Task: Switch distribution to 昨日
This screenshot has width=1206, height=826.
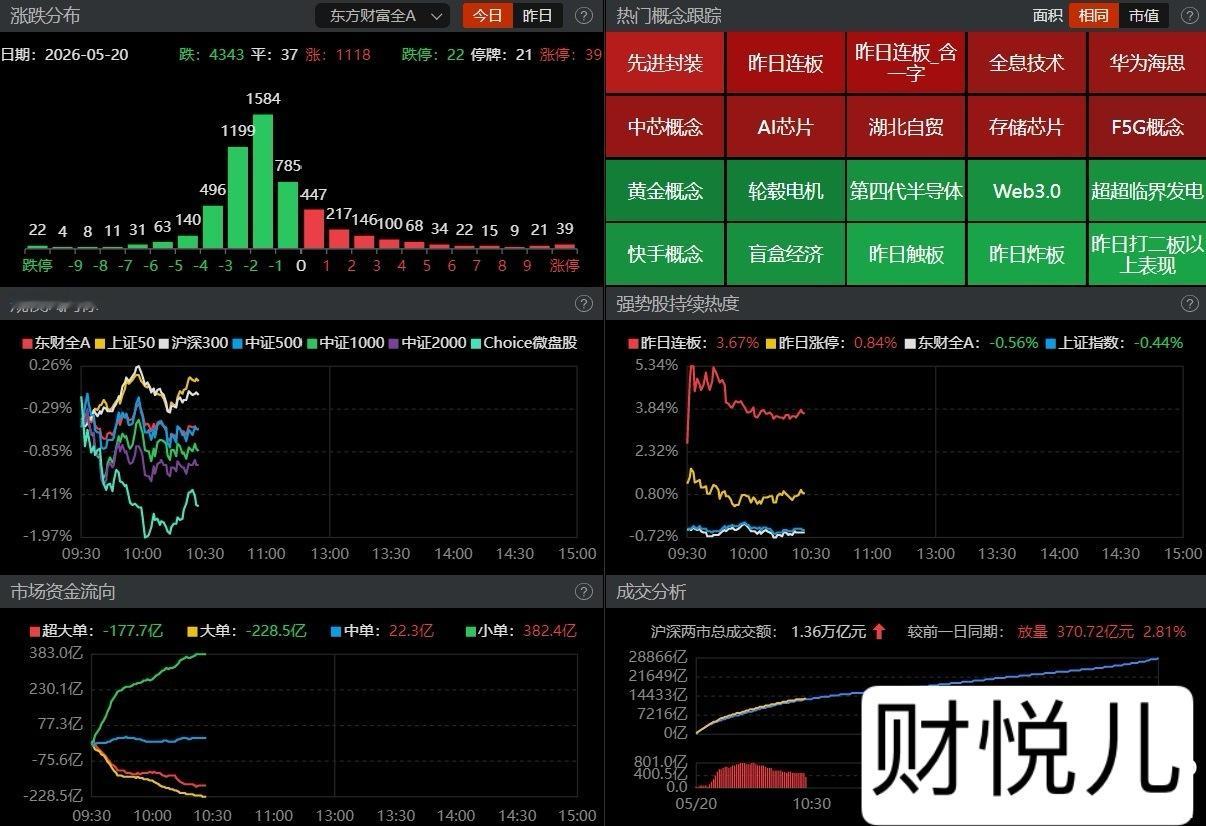Action: click(538, 16)
